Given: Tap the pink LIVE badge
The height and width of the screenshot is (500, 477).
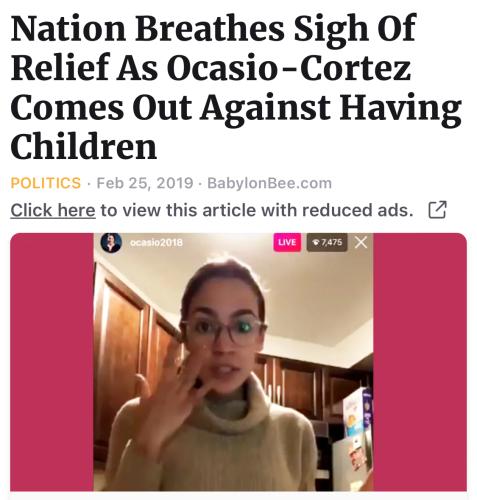Looking at the screenshot, I should pyautogui.click(x=287, y=242).
